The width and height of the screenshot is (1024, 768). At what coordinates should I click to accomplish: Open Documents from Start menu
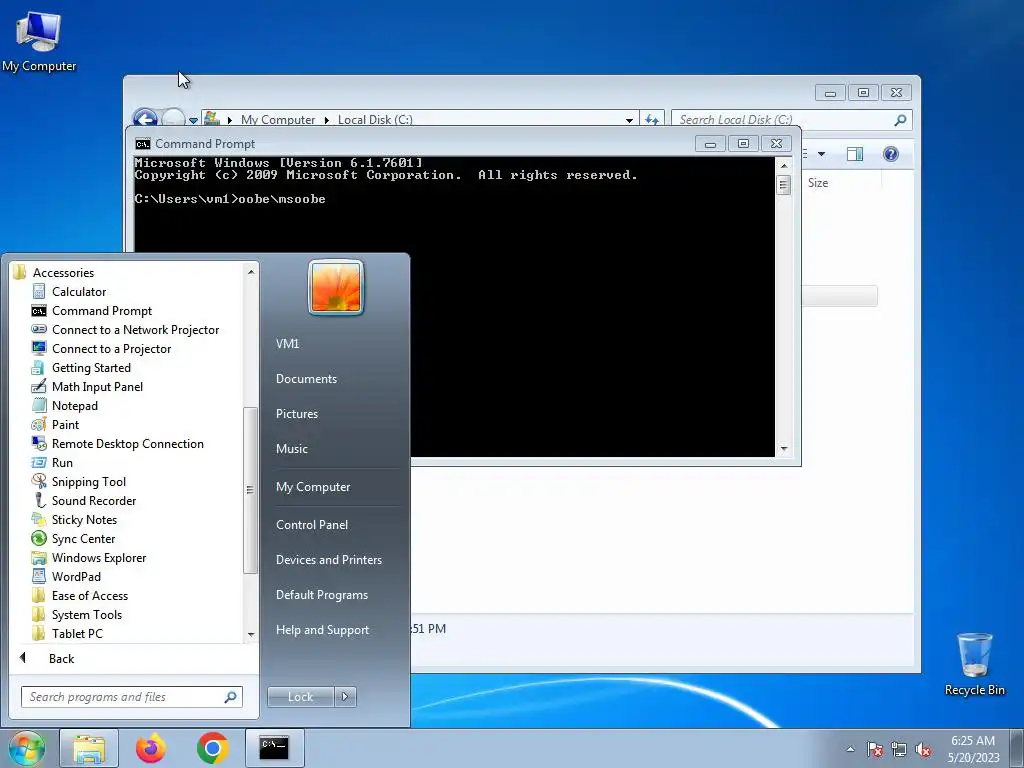[x=306, y=379]
